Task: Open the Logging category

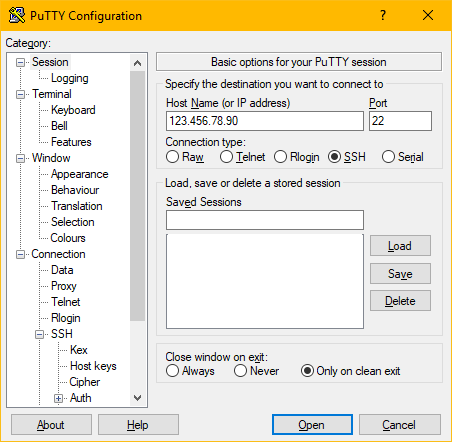Action: 70,78
